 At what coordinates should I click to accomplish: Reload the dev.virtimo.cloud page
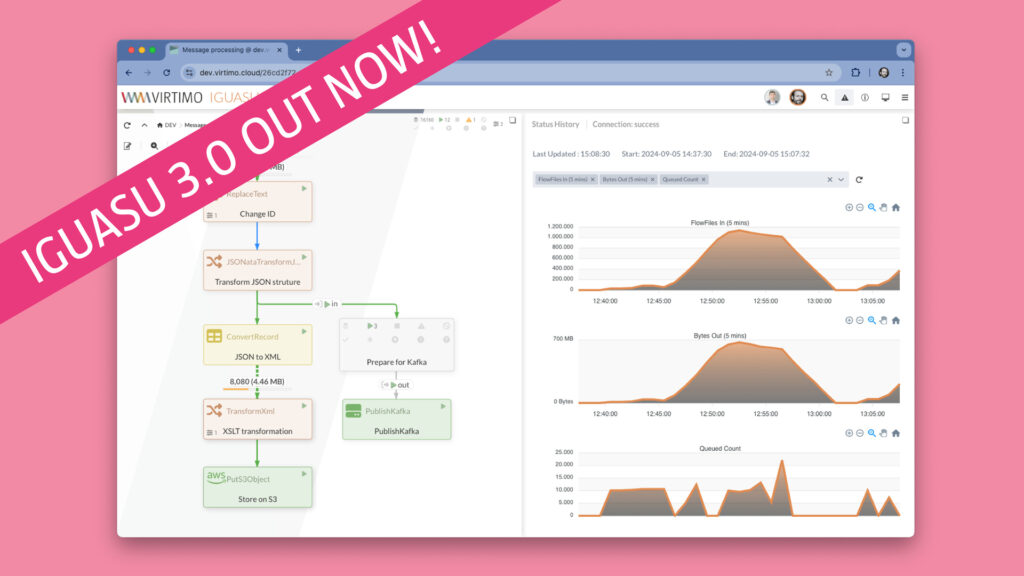(x=167, y=72)
